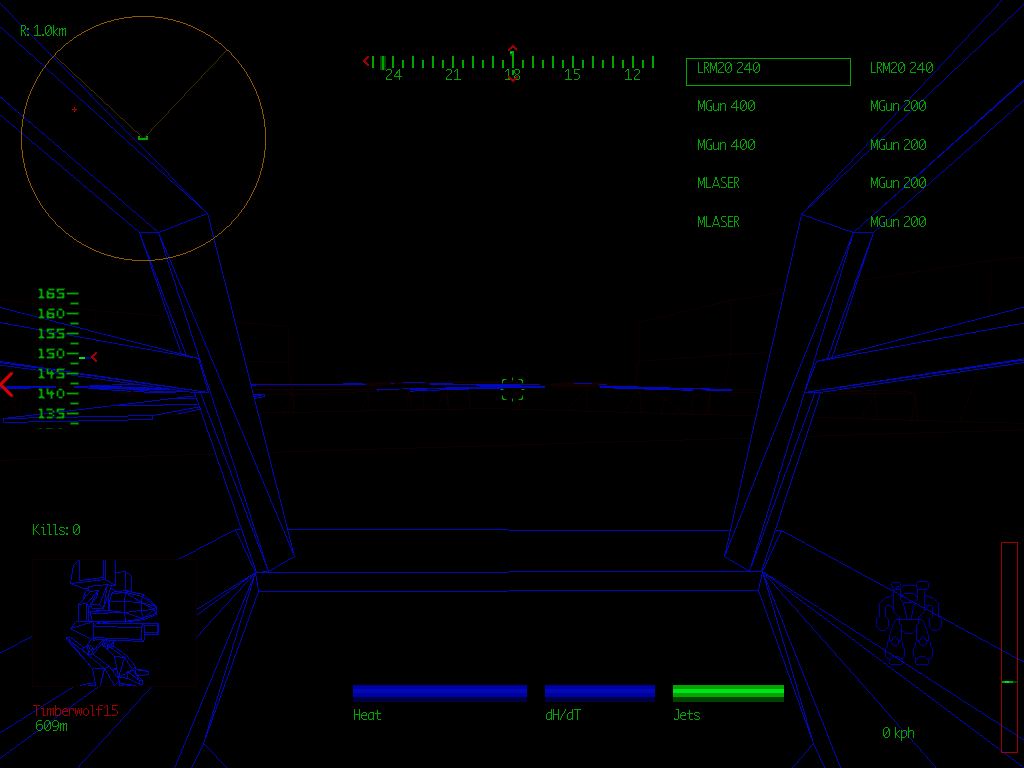Image resolution: width=1024 pixels, height=768 pixels.
Task: Click the green player marker at radar center
Action: pyautogui.click(x=143, y=137)
